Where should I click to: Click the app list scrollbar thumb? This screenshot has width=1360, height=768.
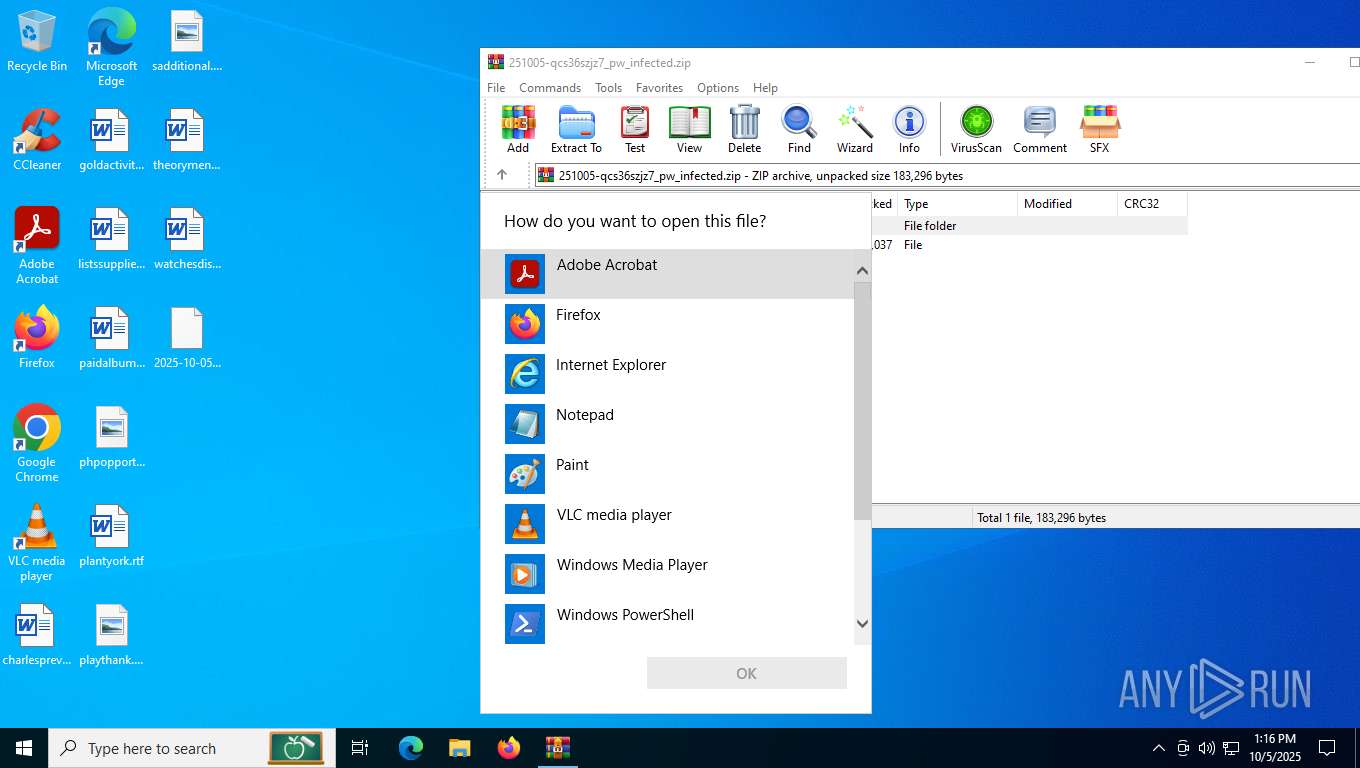pyautogui.click(x=863, y=401)
